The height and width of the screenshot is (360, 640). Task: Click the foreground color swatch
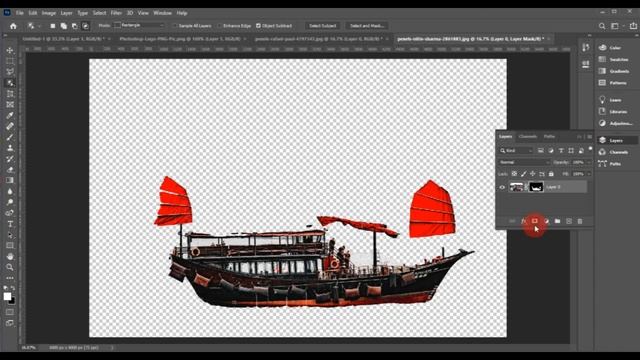[7, 296]
